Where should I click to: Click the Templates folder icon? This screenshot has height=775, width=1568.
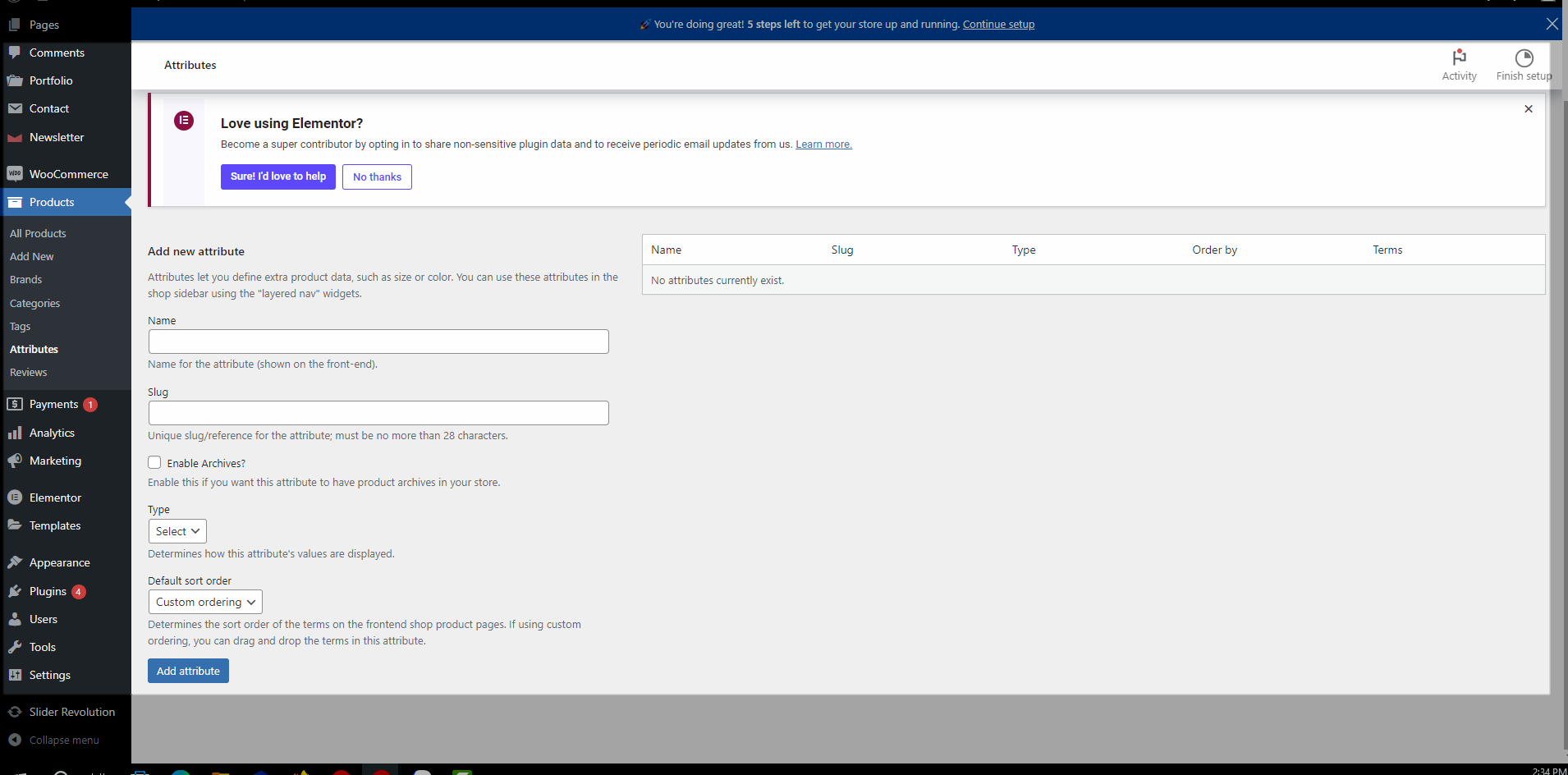15,525
